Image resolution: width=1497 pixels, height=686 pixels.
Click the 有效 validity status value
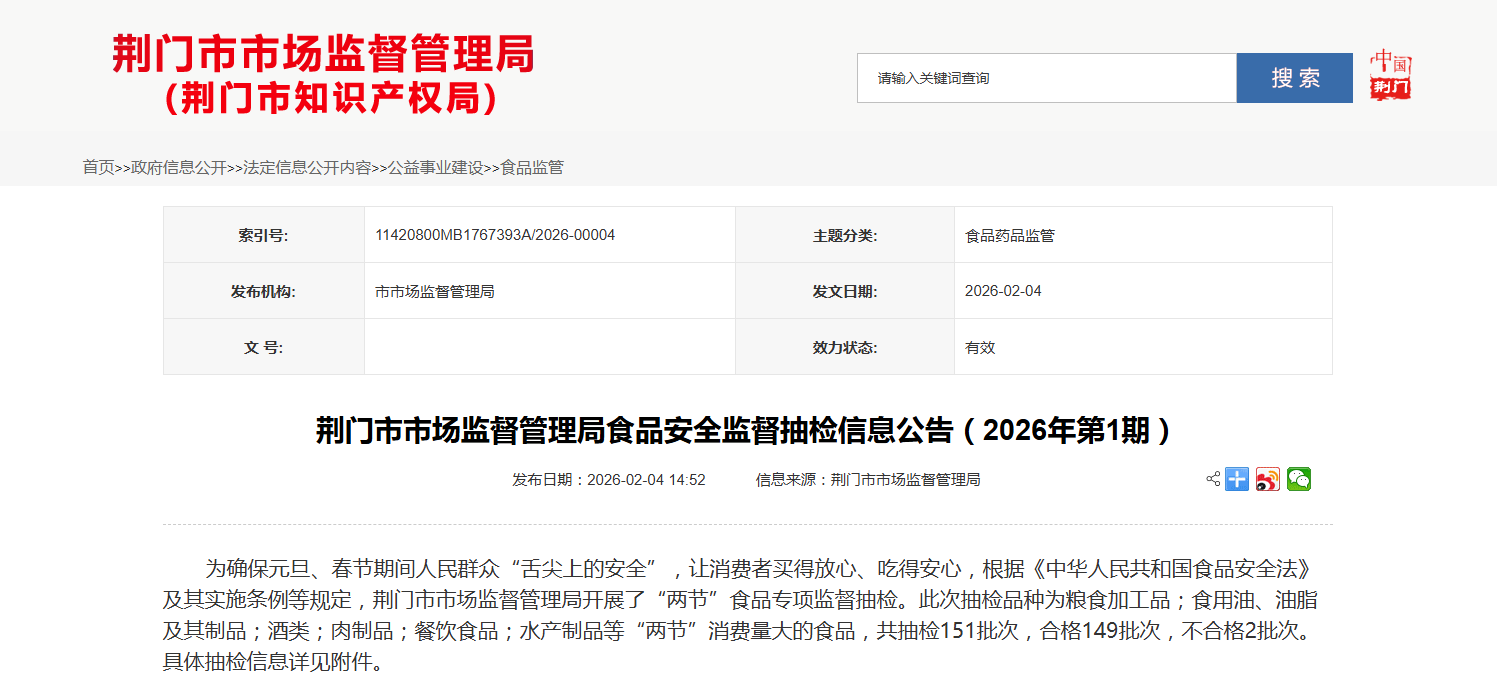[x=980, y=348]
